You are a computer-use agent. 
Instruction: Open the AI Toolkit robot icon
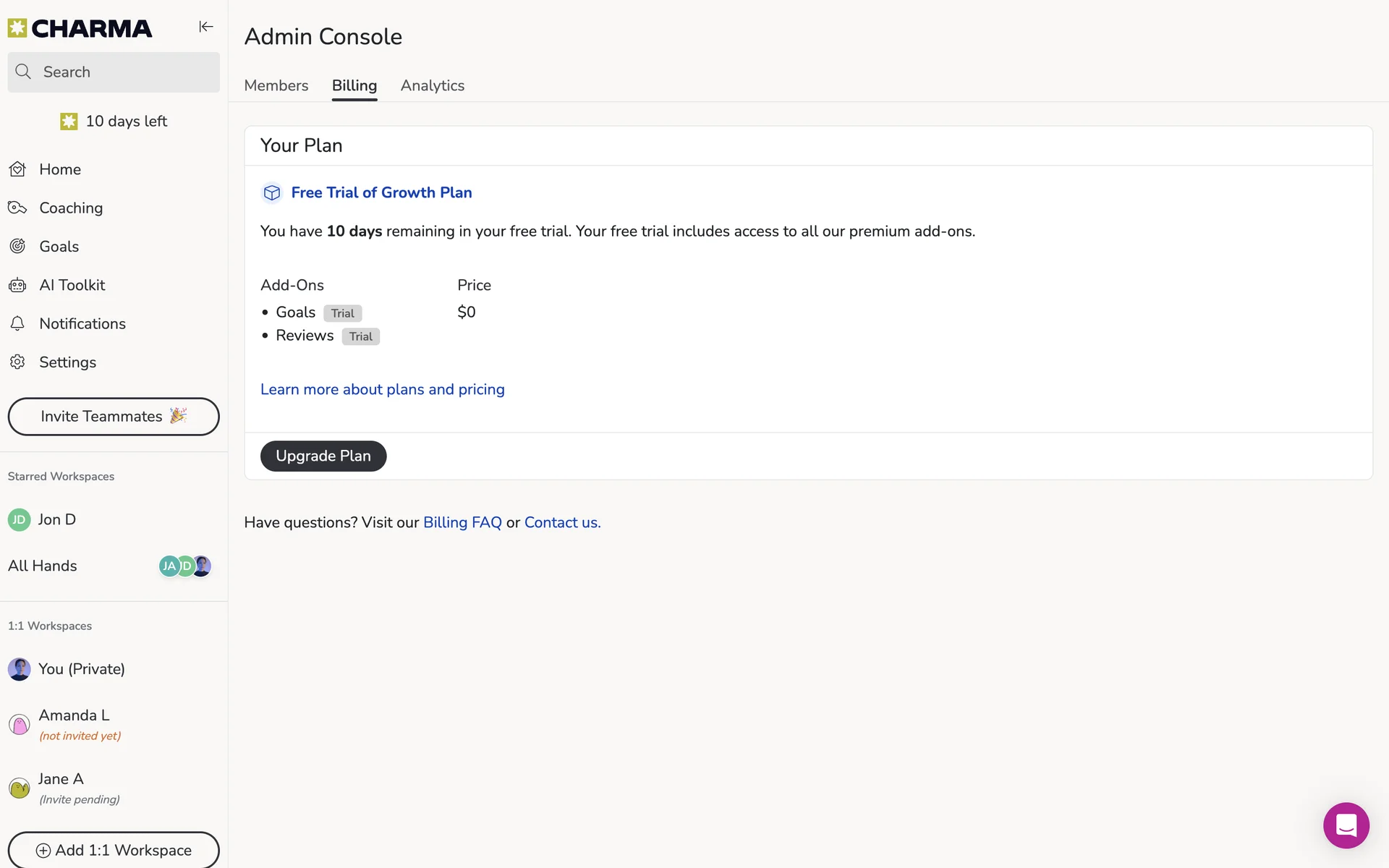(18, 285)
